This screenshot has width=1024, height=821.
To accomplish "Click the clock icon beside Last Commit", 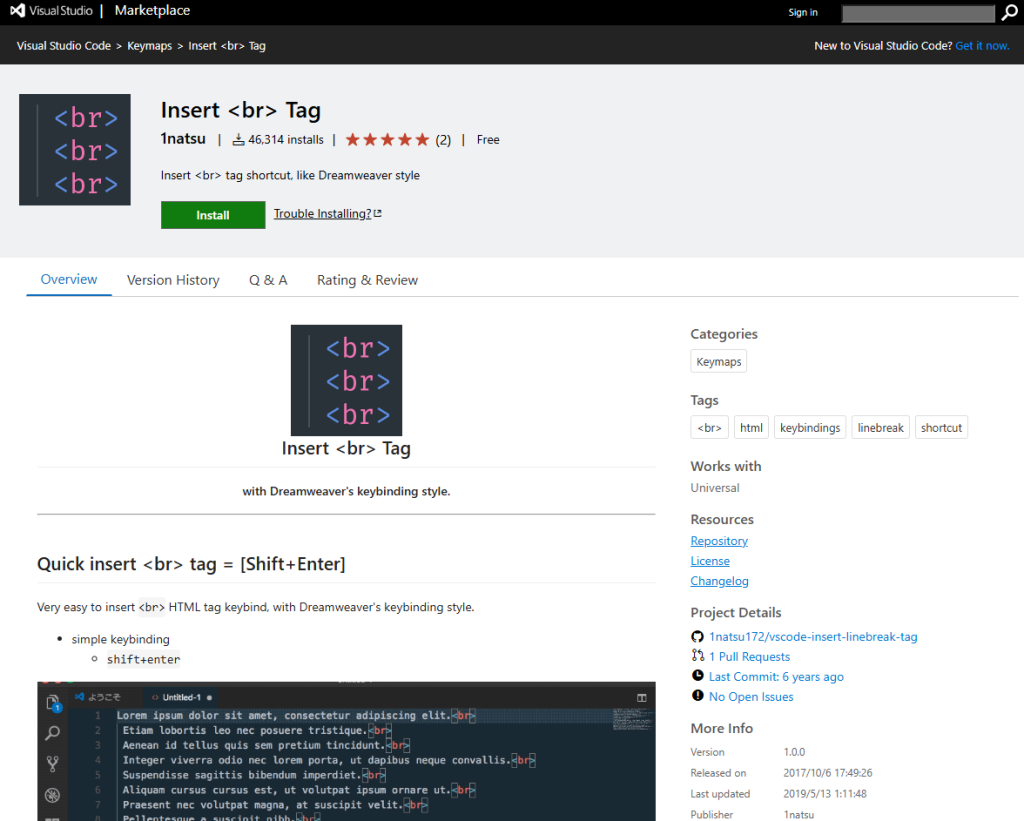I will click(x=697, y=676).
